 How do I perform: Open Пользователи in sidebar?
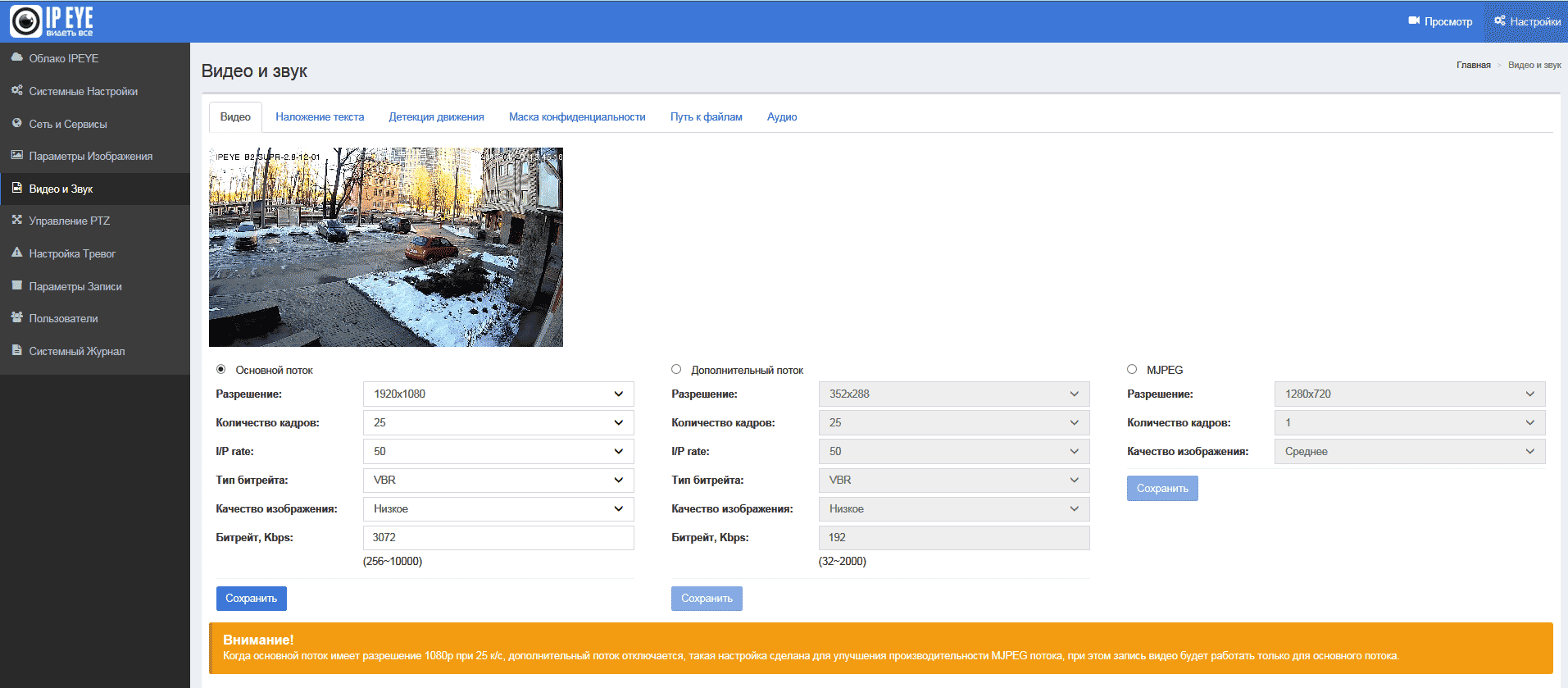[95, 318]
